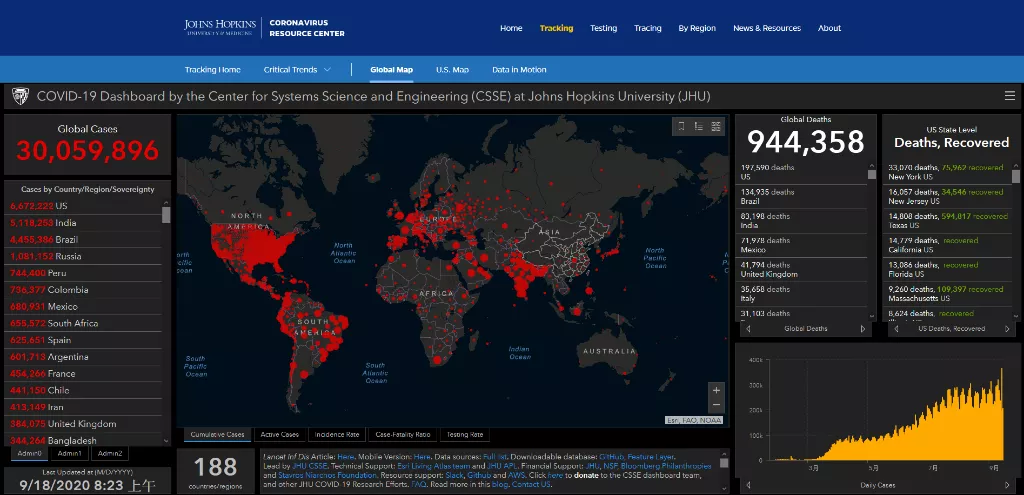Open the Slack resource support link
The image size is (1024, 495).
click(455, 475)
